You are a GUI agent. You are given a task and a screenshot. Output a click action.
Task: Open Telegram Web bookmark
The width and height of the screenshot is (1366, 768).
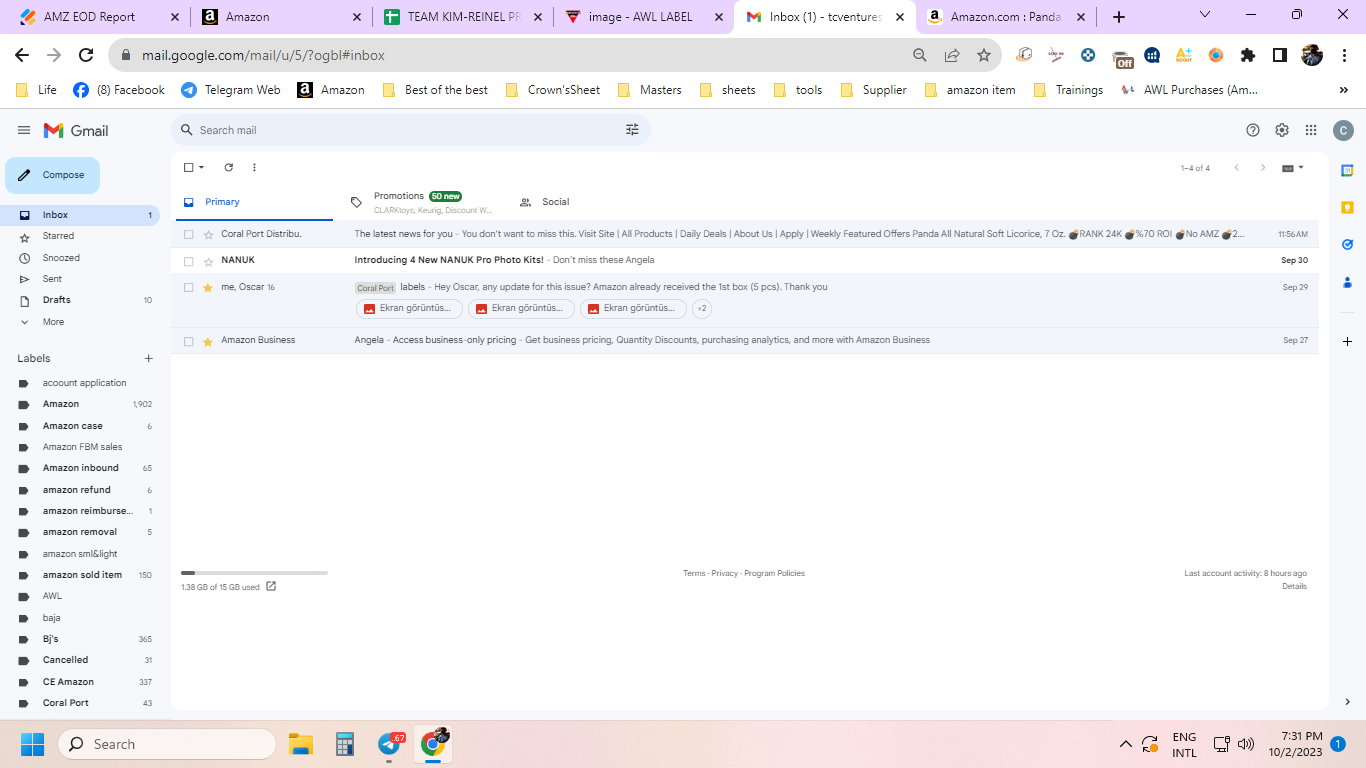point(231,90)
